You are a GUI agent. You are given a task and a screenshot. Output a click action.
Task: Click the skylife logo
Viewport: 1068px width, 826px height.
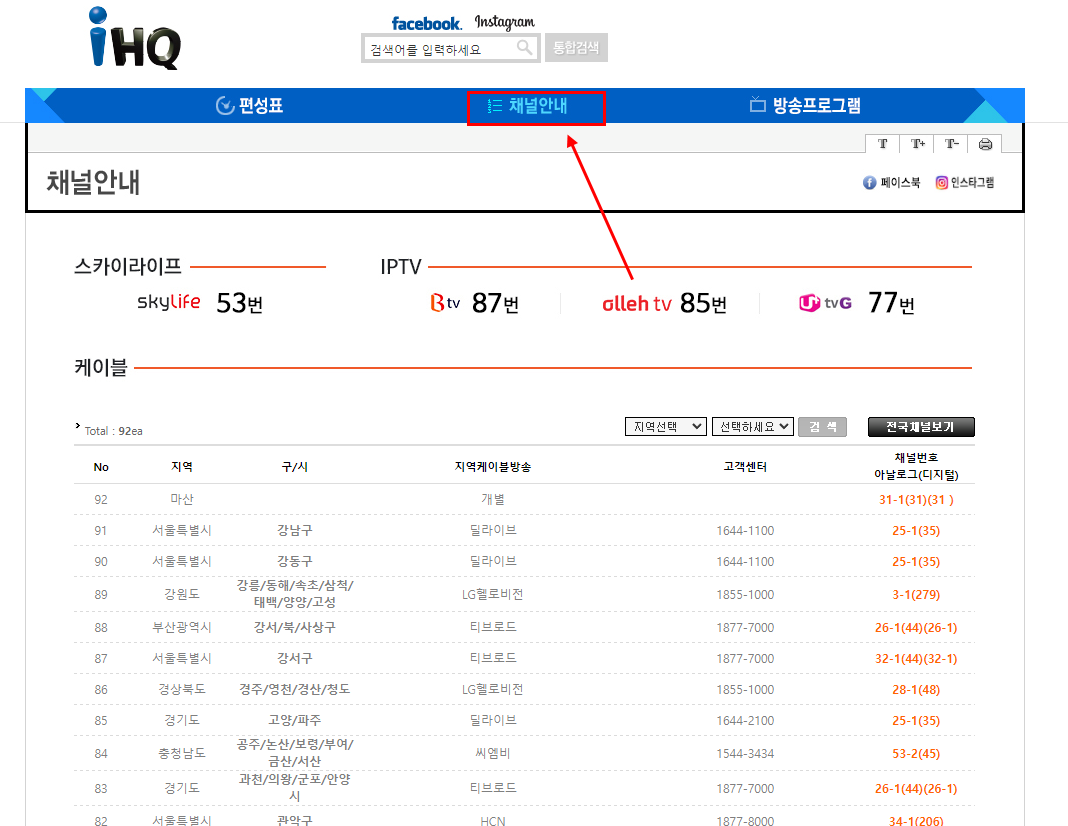(x=168, y=302)
